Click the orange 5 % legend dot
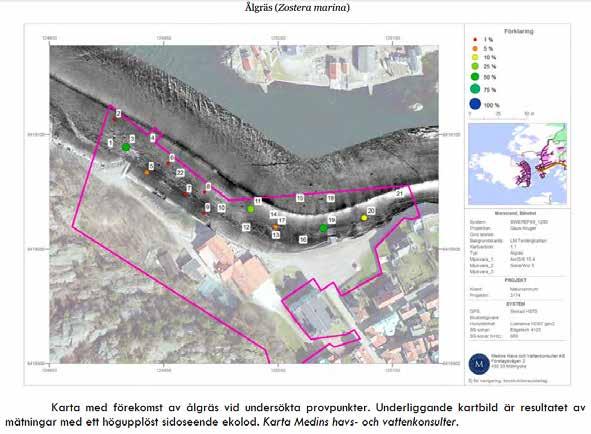The width and height of the screenshot is (591, 434). tap(475, 49)
